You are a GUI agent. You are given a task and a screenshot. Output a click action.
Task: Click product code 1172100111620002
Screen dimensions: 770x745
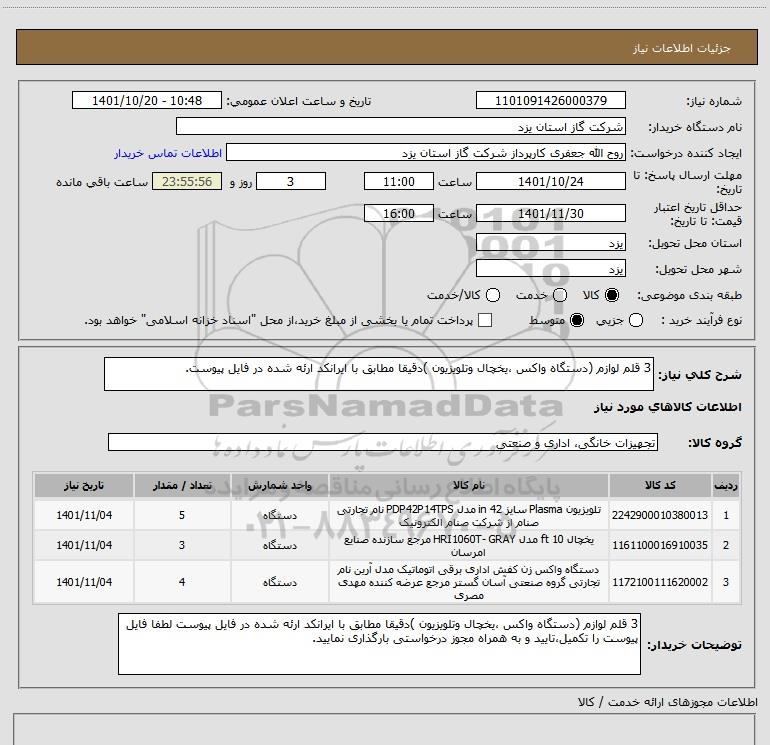coord(660,582)
